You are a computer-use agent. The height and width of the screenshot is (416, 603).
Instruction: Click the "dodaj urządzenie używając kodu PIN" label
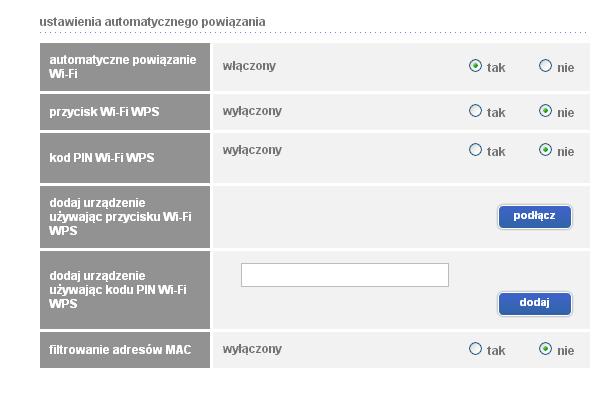point(118,289)
